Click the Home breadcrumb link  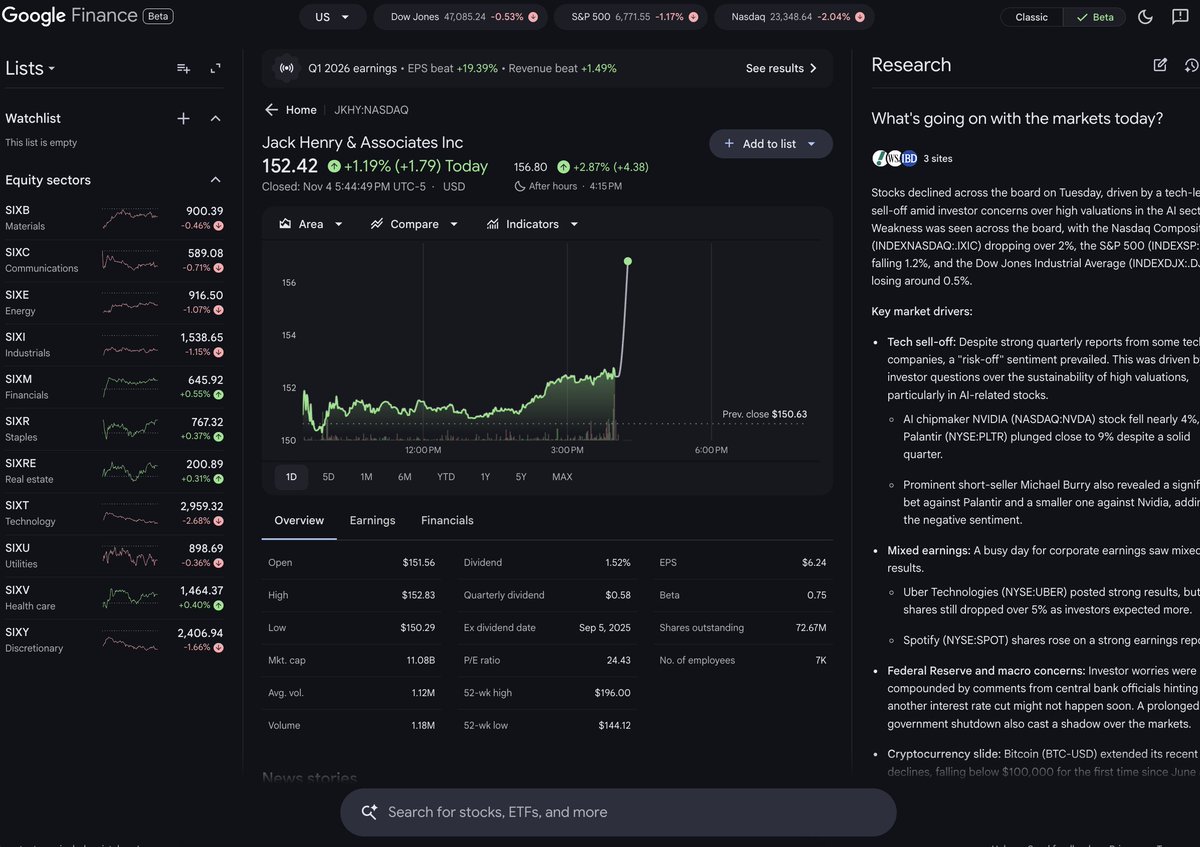[x=301, y=110]
